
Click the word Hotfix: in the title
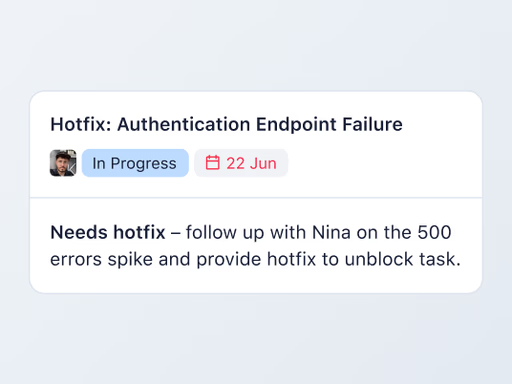point(81,124)
